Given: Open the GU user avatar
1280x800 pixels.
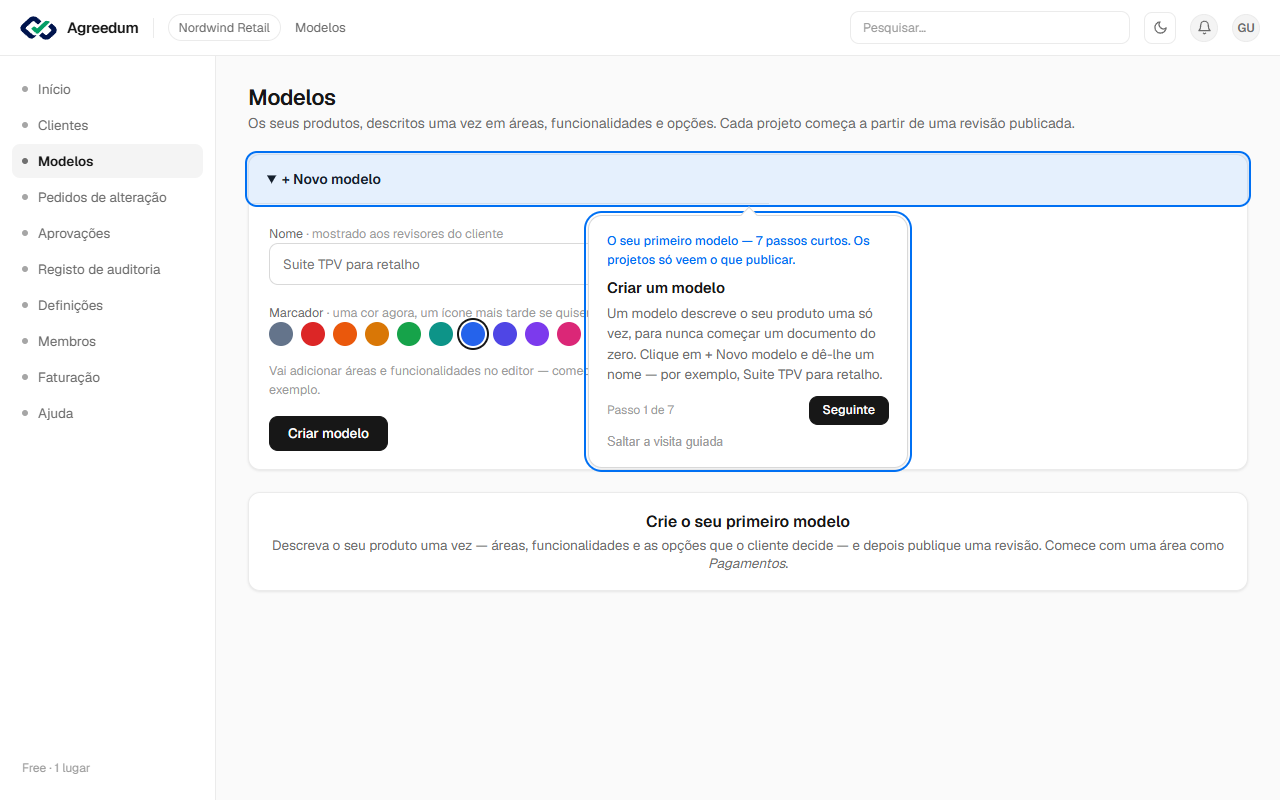Looking at the screenshot, I should 1246,28.
